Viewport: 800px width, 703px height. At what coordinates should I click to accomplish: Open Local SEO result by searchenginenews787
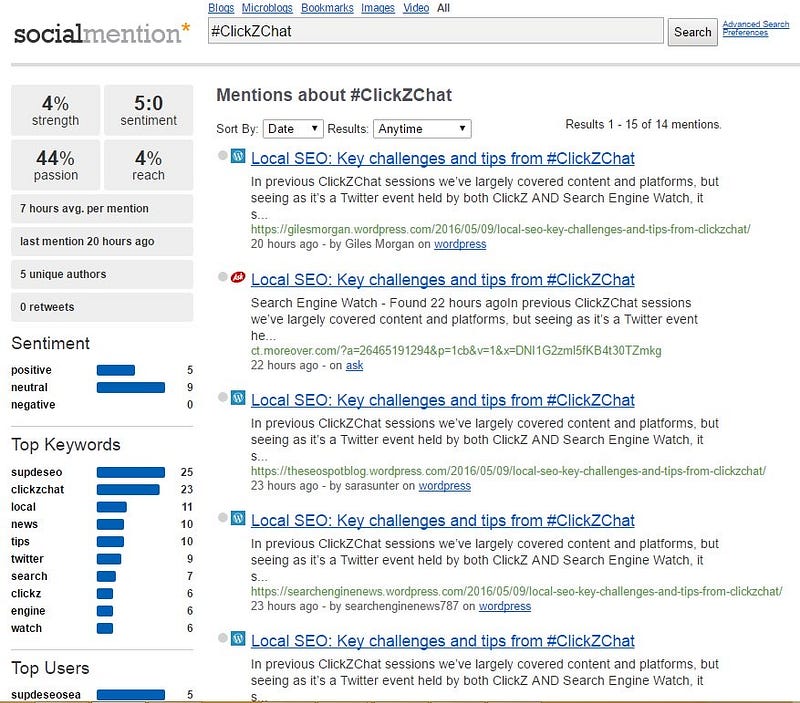coord(442,520)
